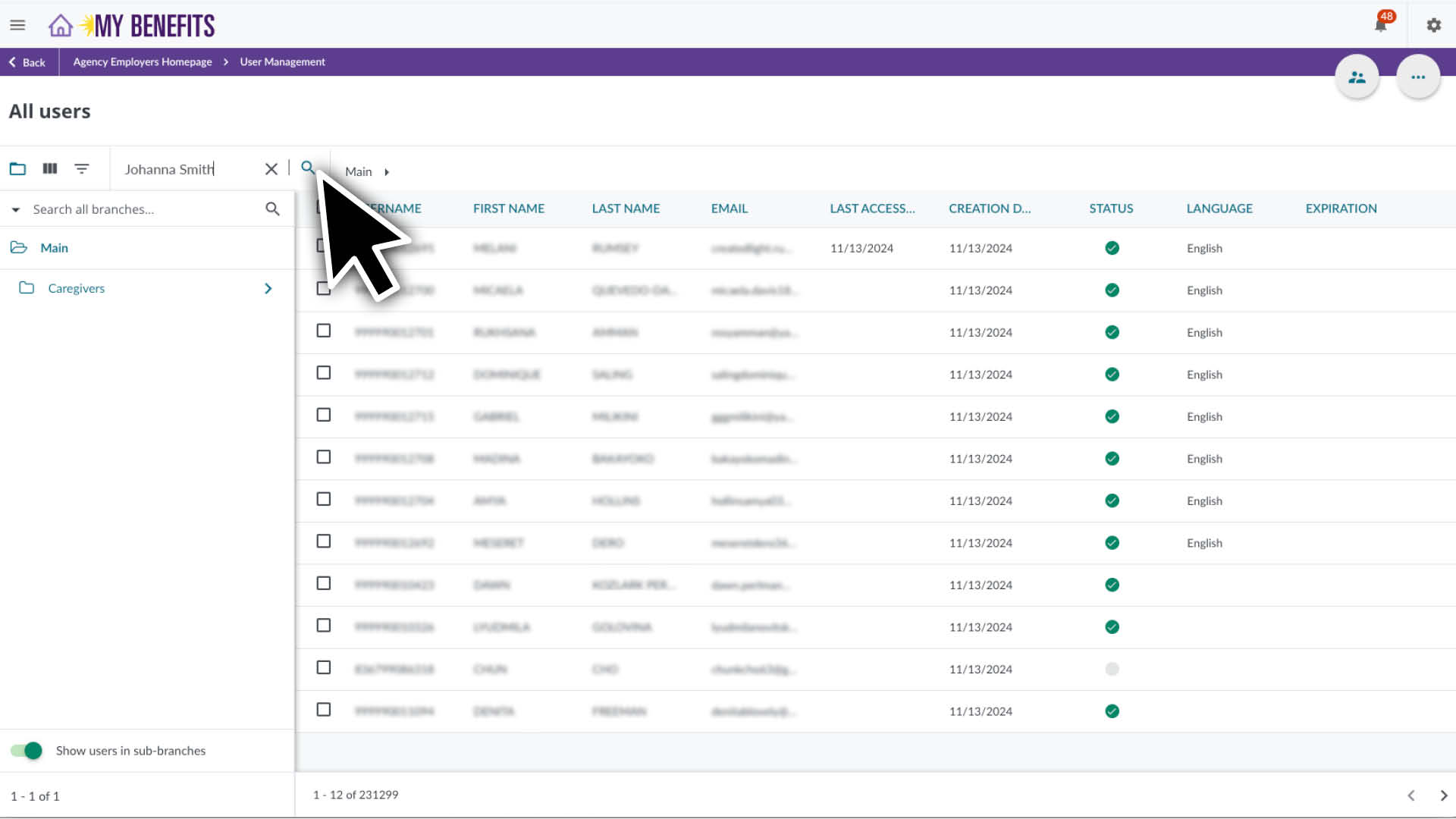Click the X to clear the Johanna Smith search
1456x819 pixels.
pyautogui.click(x=271, y=168)
